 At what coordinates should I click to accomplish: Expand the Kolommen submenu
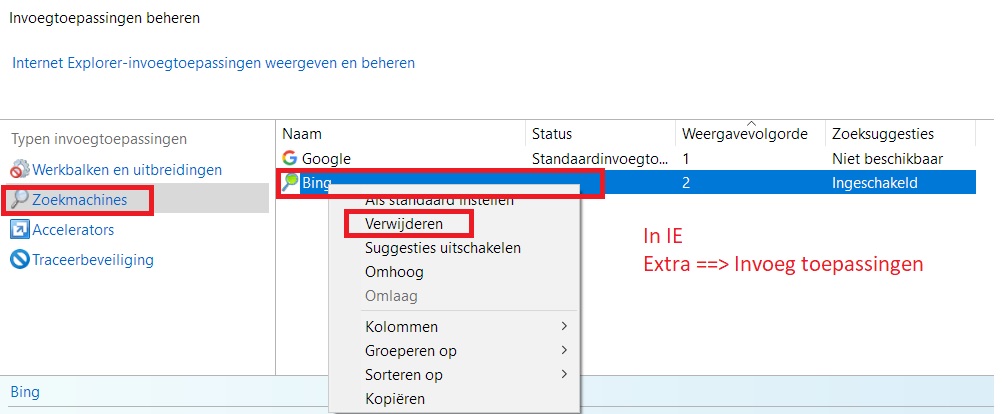tap(454, 327)
